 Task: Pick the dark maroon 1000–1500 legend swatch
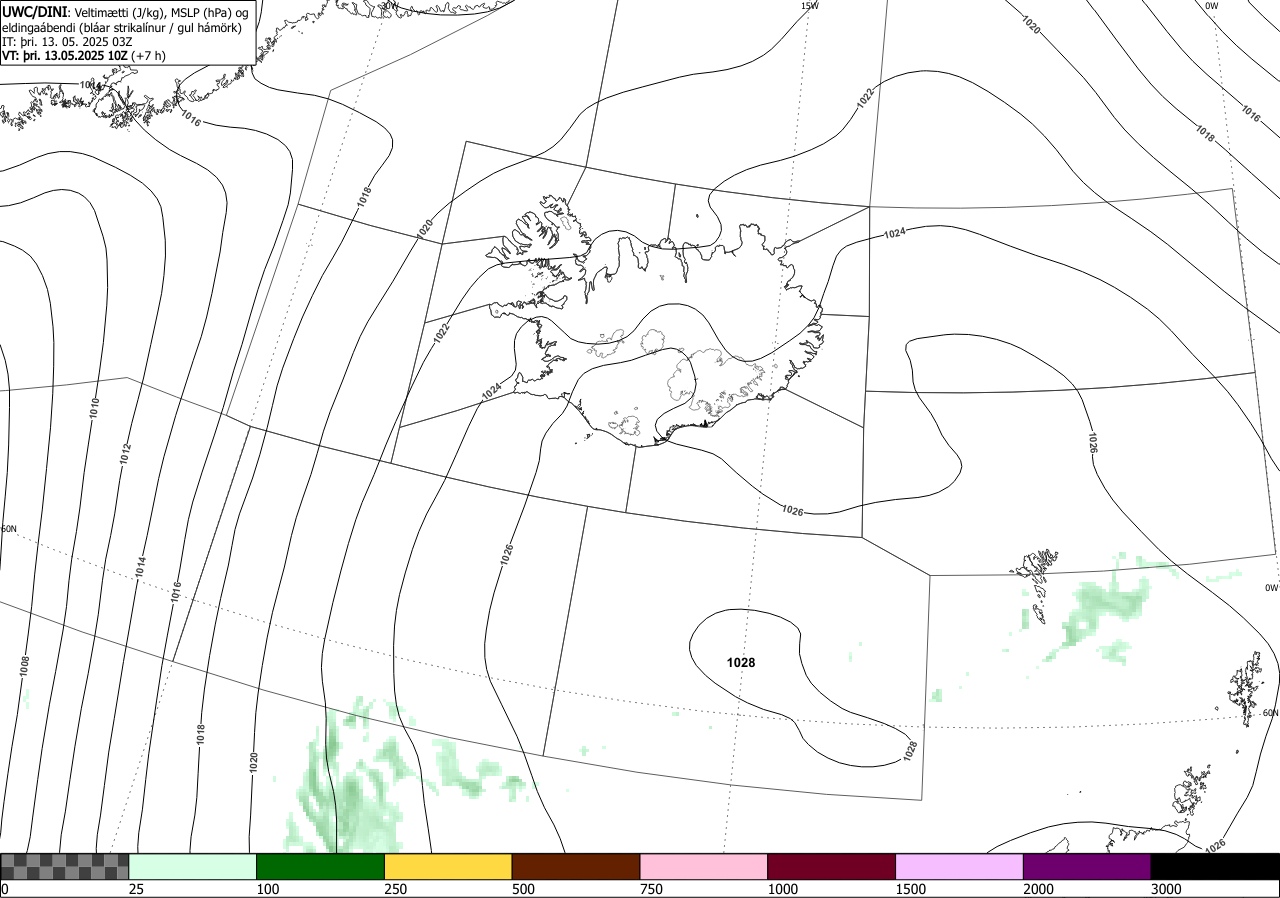(x=832, y=866)
